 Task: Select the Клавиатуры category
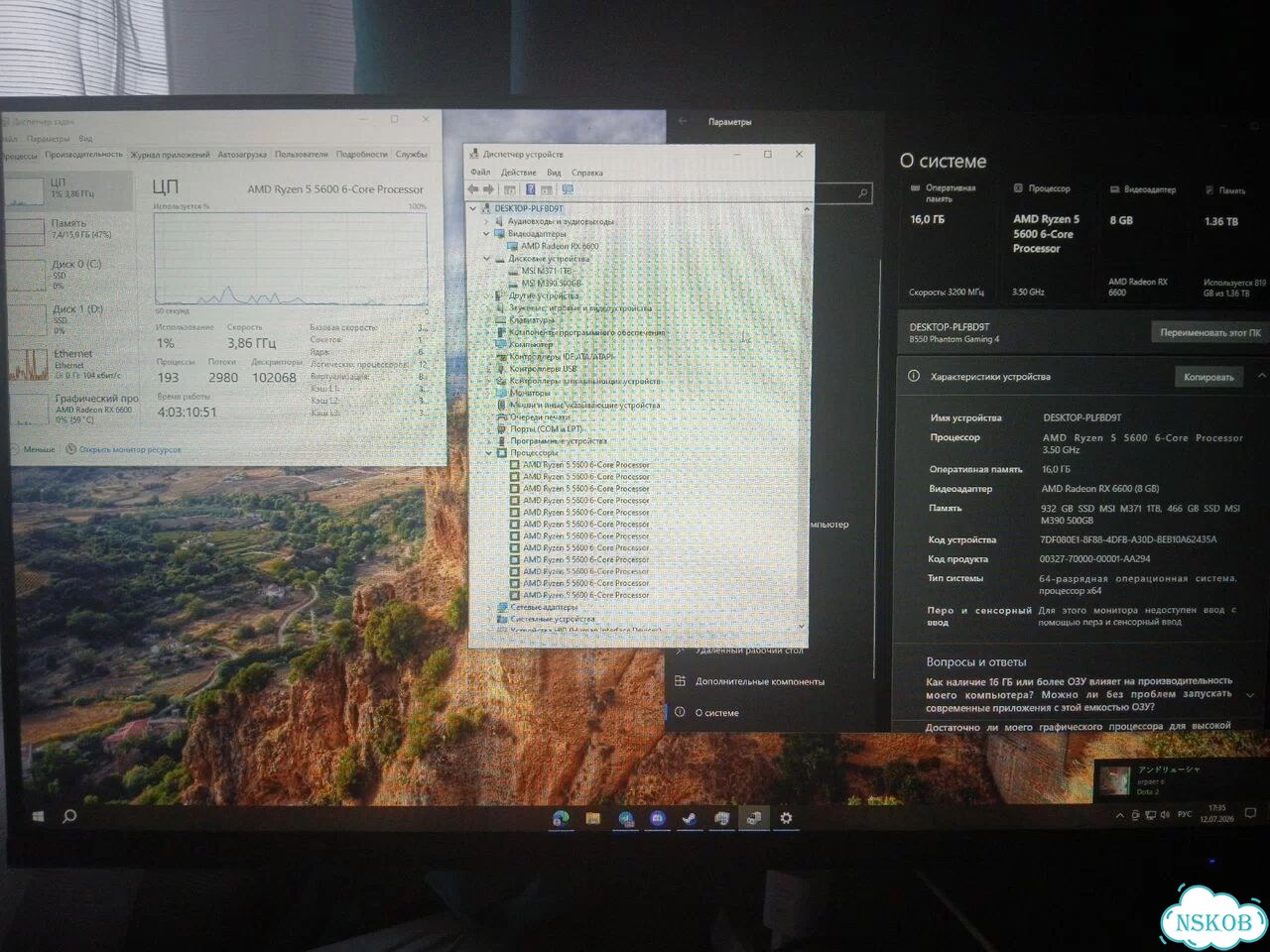(x=532, y=320)
